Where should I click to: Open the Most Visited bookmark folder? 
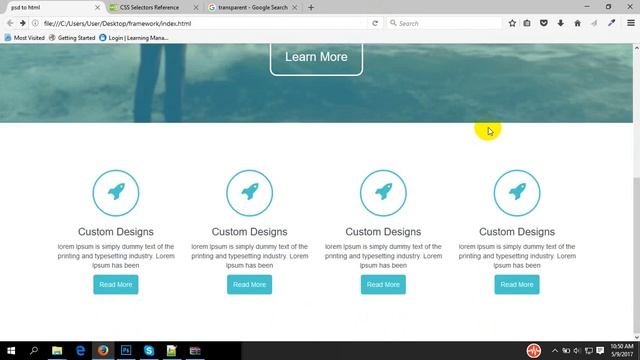24,38
